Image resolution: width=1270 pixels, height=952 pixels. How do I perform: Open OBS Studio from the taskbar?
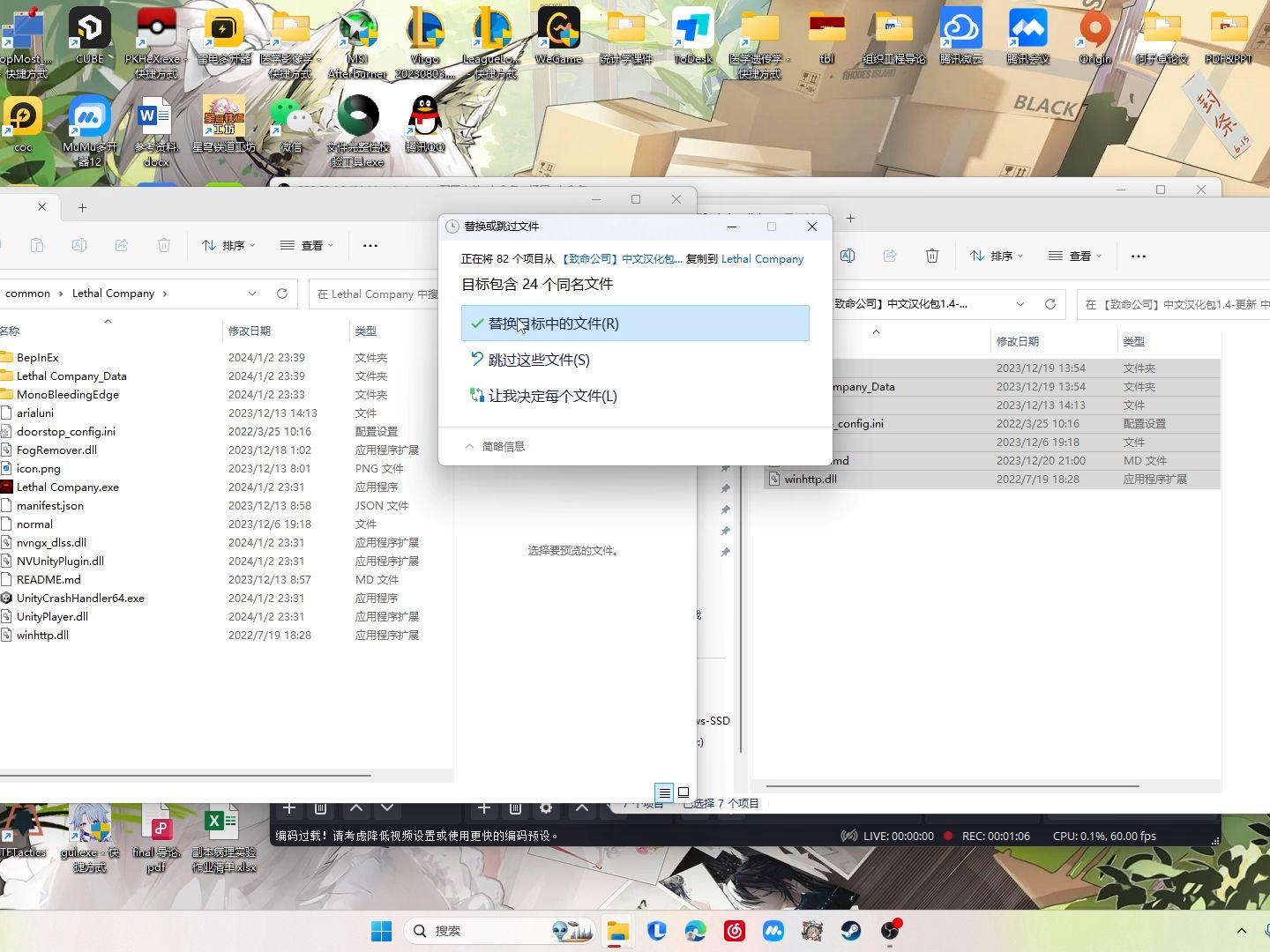point(890,931)
